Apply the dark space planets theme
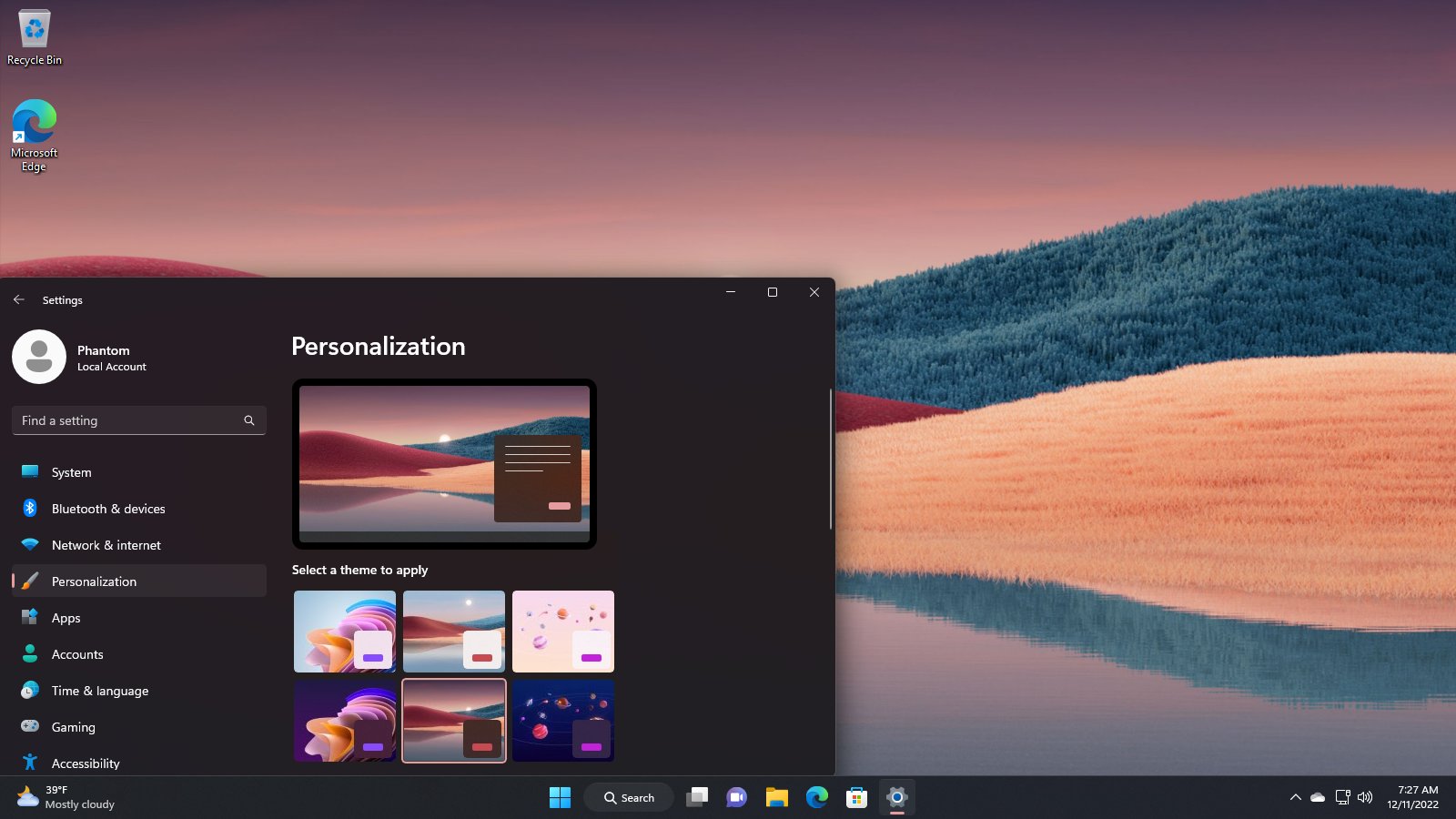The height and width of the screenshot is (819, 1456). point(563,720)
